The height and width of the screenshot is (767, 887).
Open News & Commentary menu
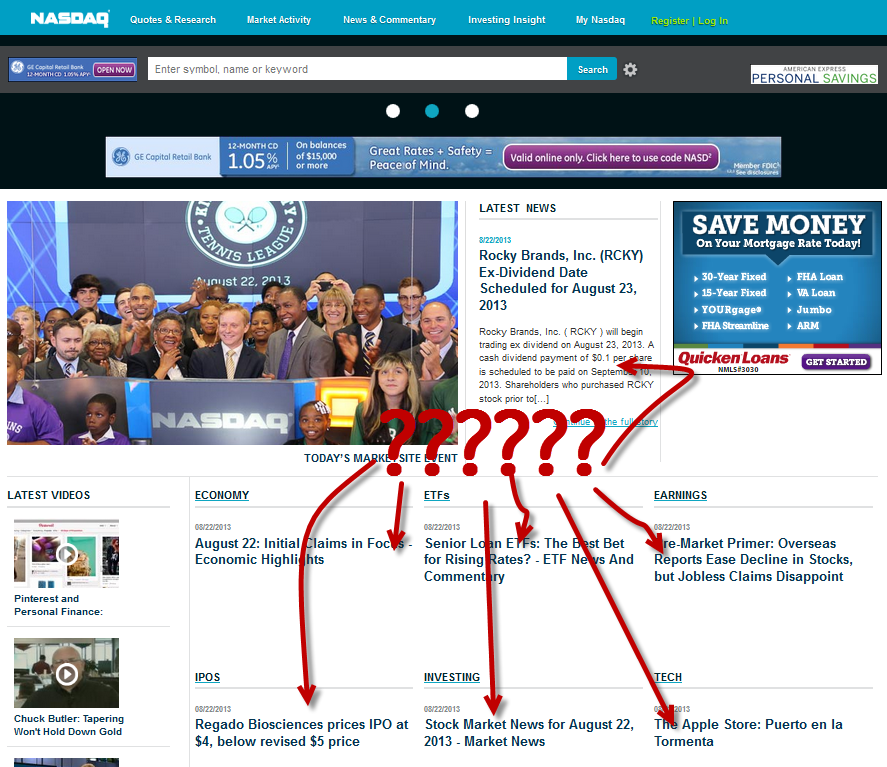coord(390,20)
